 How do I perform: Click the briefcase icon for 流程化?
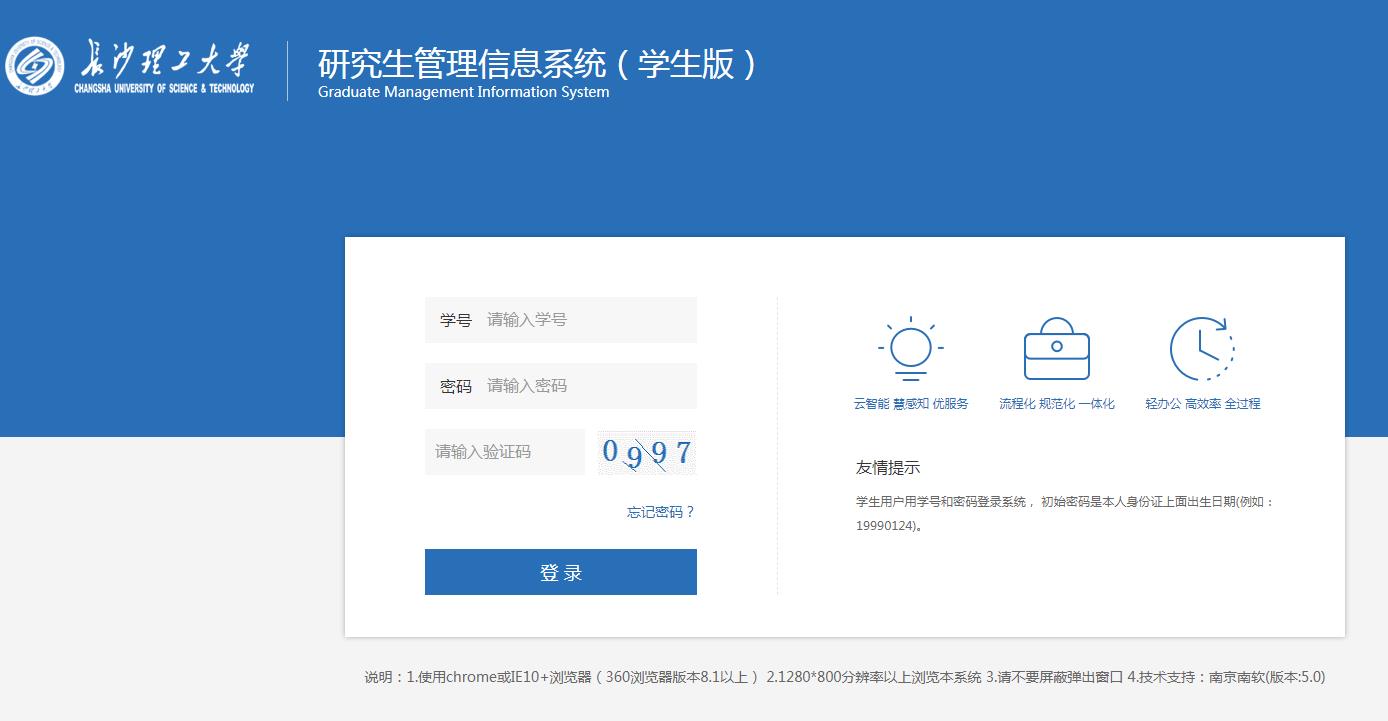point(1056,349)
